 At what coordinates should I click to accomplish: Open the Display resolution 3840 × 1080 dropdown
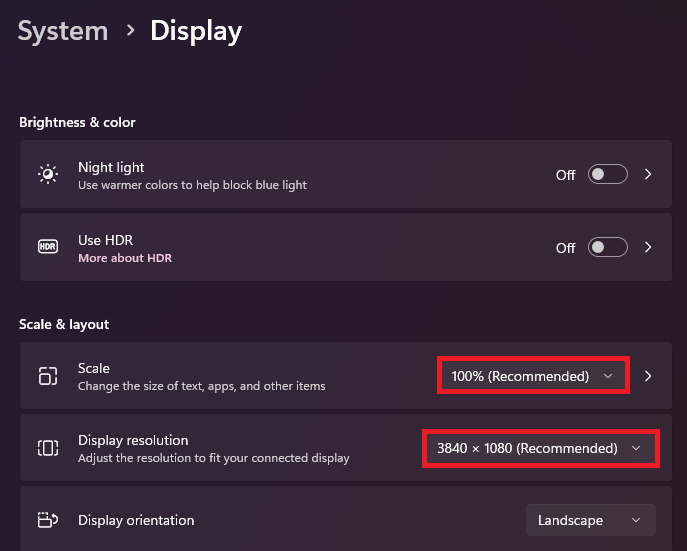point(540,448)
